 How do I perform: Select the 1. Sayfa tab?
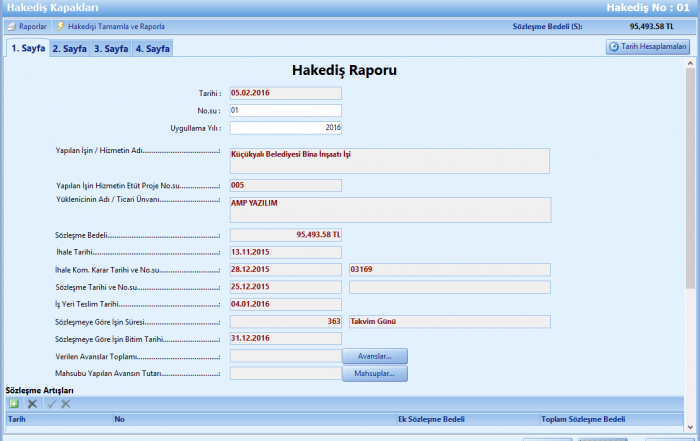point(27,48)
